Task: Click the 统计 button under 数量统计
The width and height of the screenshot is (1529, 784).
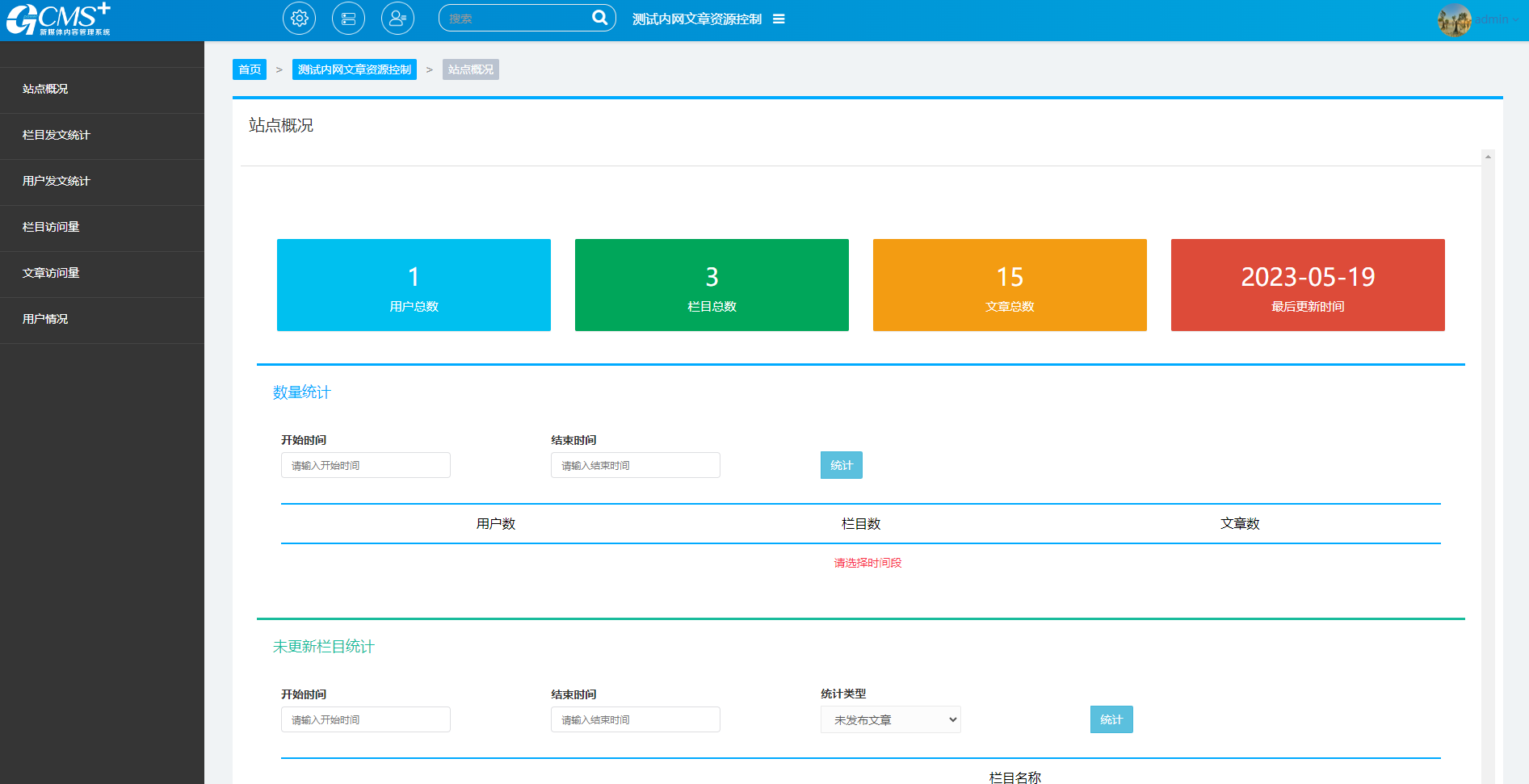Action: (x=841, y=465)
